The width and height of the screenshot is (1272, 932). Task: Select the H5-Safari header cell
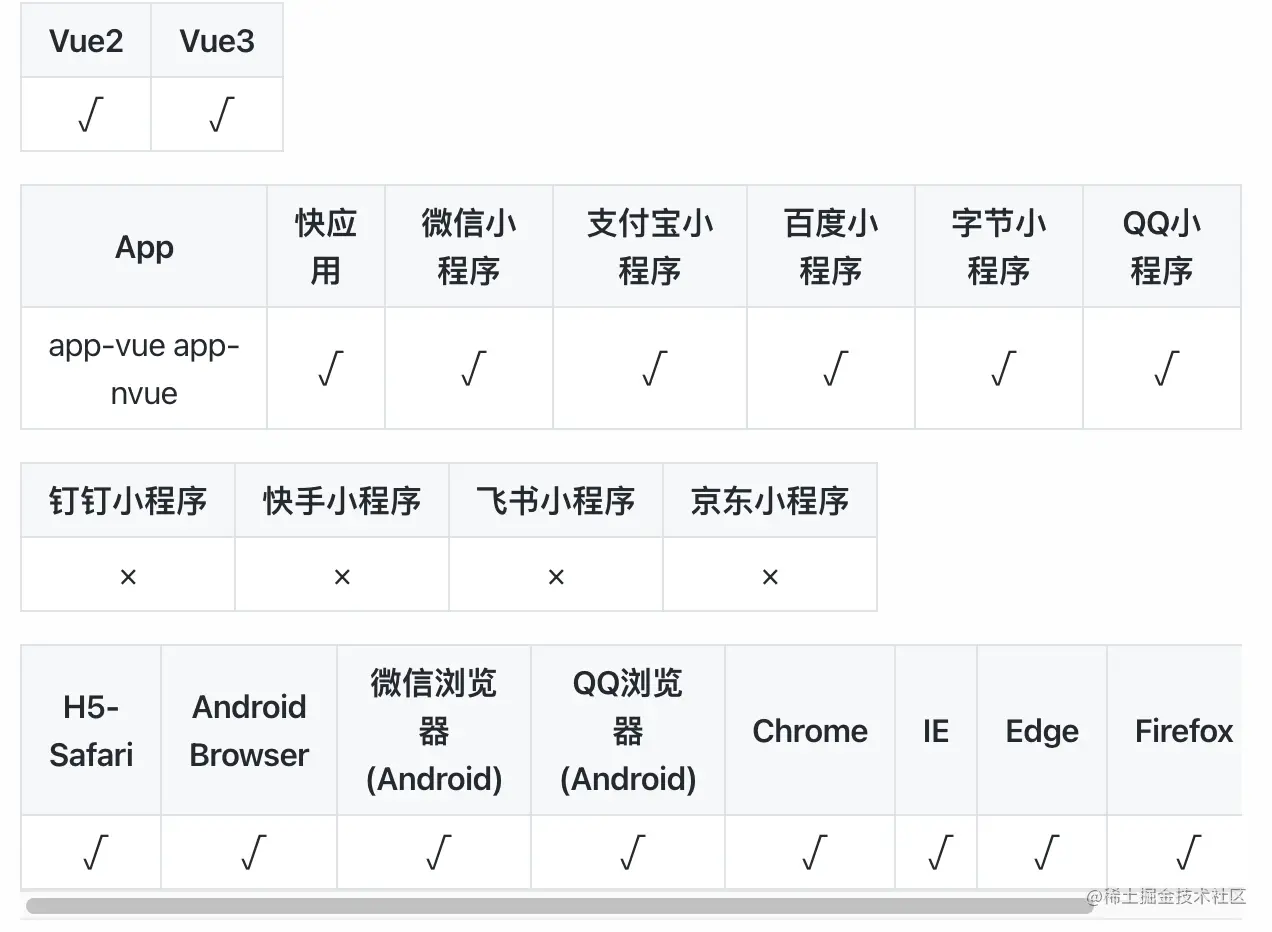coord(91,730)
